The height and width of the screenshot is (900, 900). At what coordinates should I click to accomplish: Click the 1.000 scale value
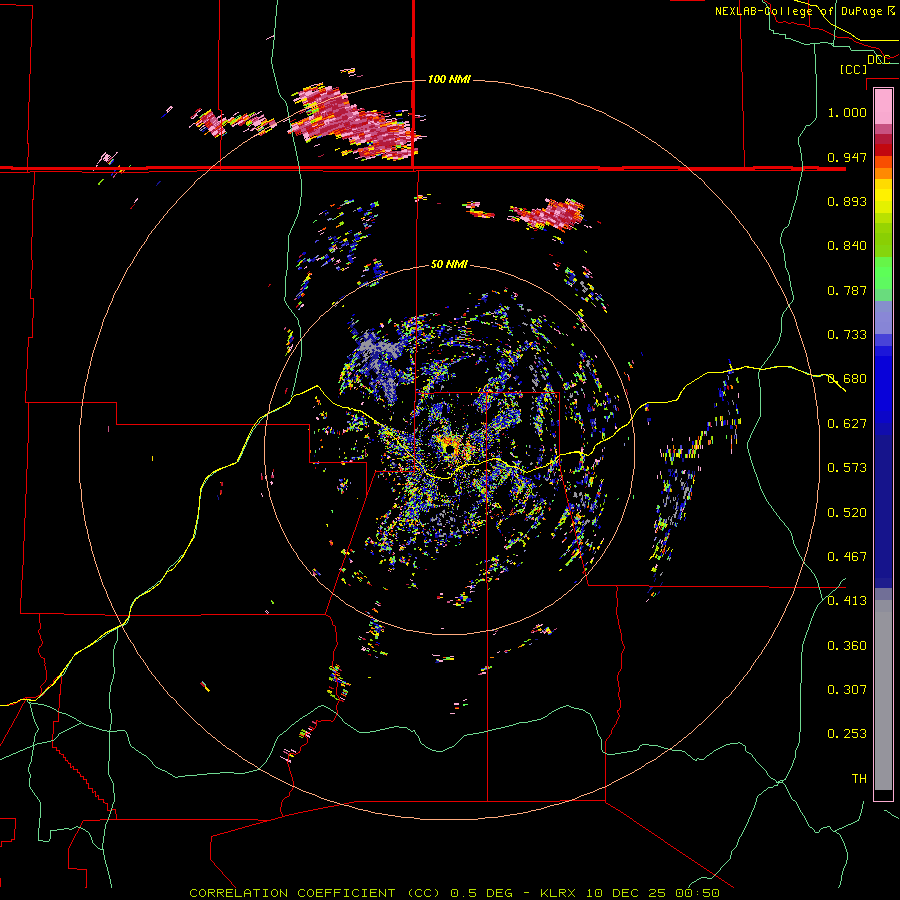847,112
